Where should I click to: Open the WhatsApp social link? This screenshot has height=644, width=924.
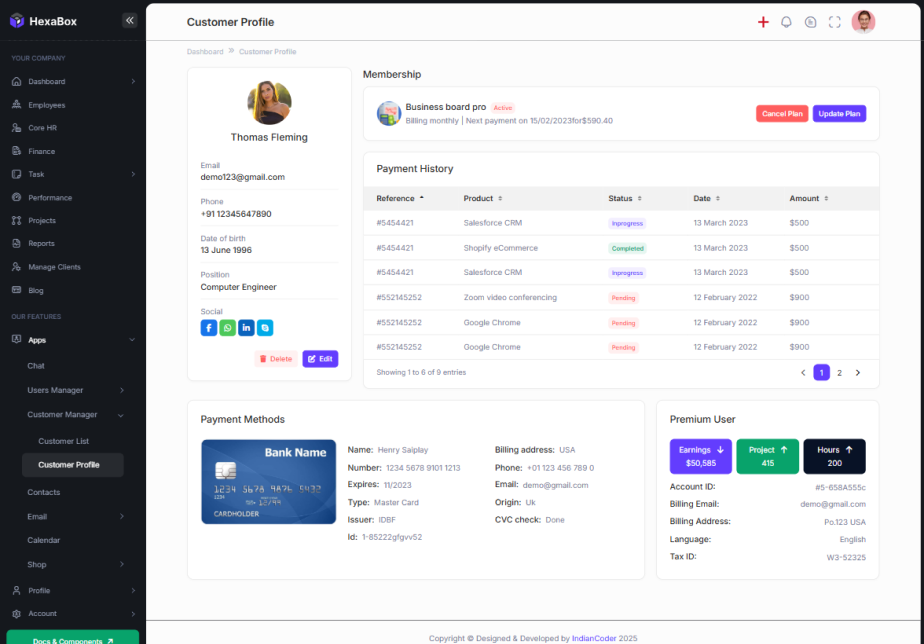pyautogui.click(x=227, y=328)
